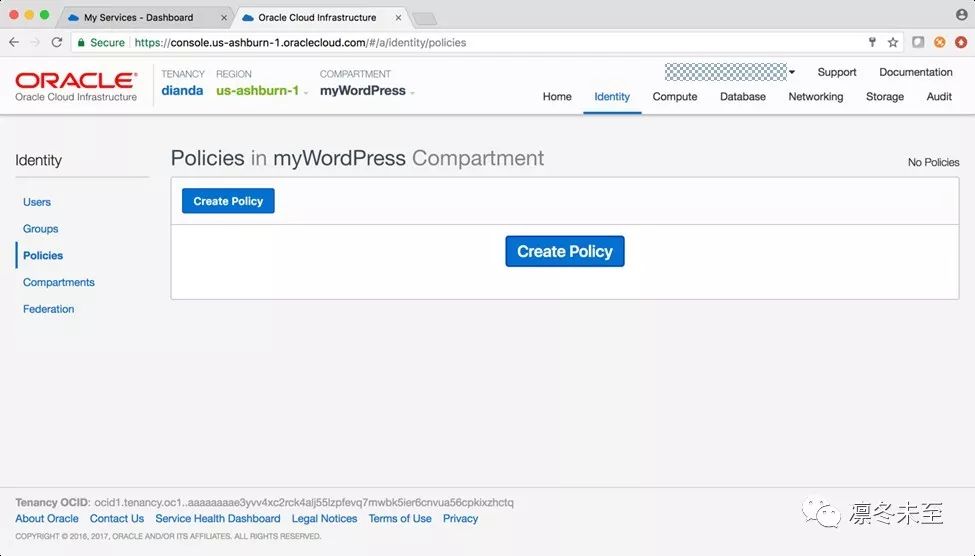Open the Compute menu
The image size is (975, 556).
coord(675,96)
